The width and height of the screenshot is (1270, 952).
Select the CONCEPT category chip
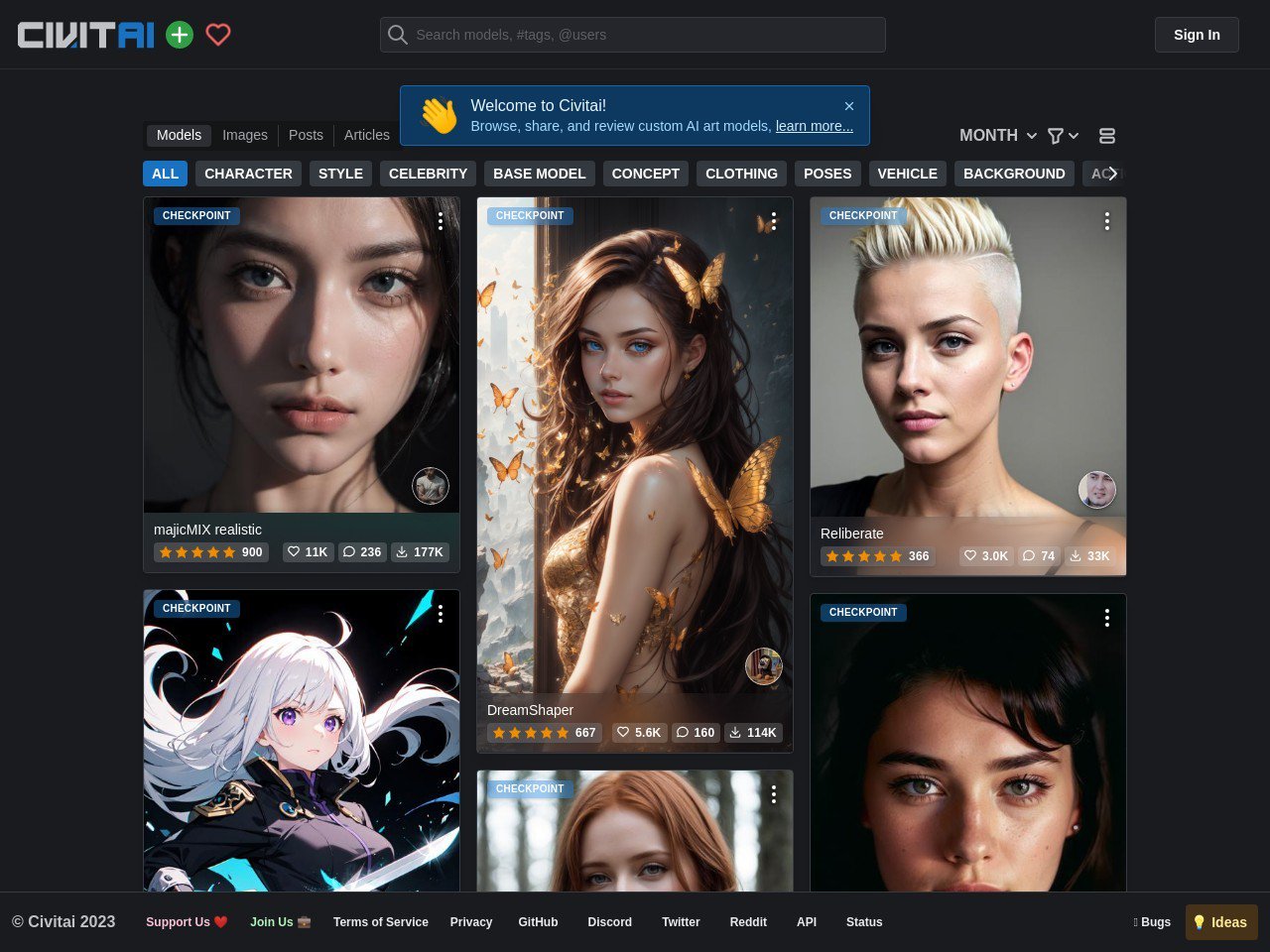point(646,174)
